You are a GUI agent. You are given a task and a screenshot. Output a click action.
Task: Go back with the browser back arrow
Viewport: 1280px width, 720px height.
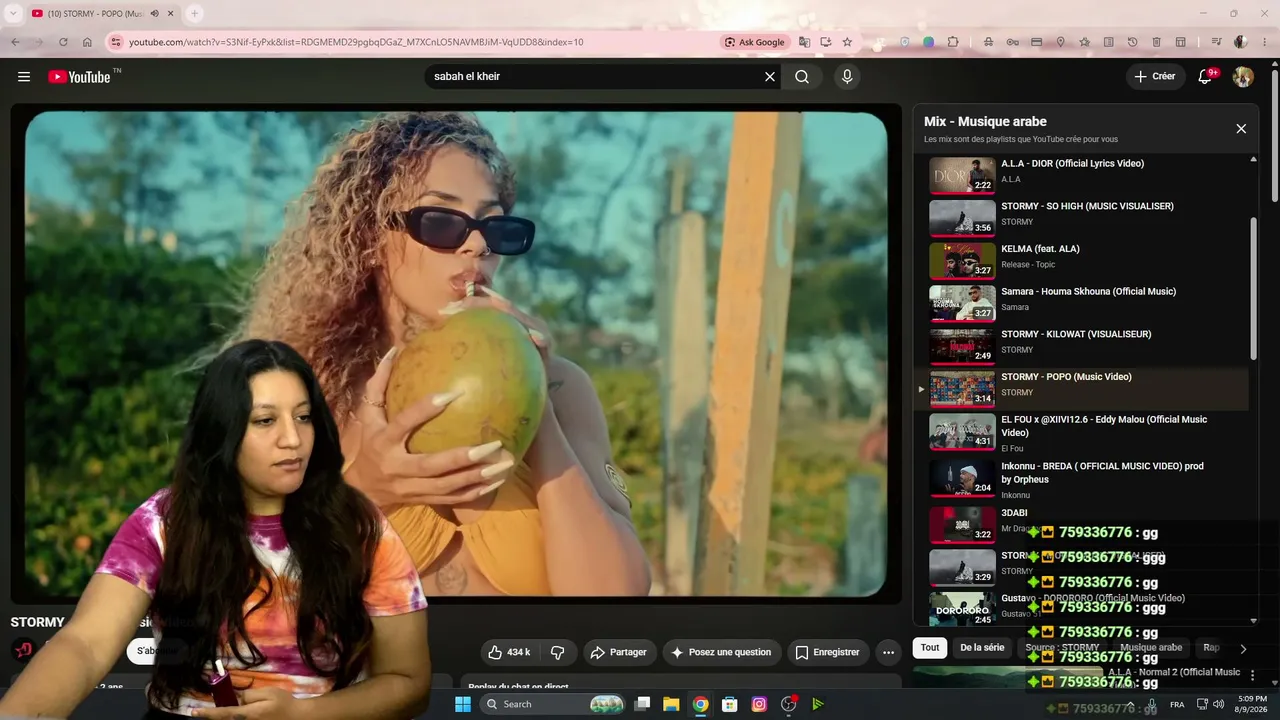15,42
